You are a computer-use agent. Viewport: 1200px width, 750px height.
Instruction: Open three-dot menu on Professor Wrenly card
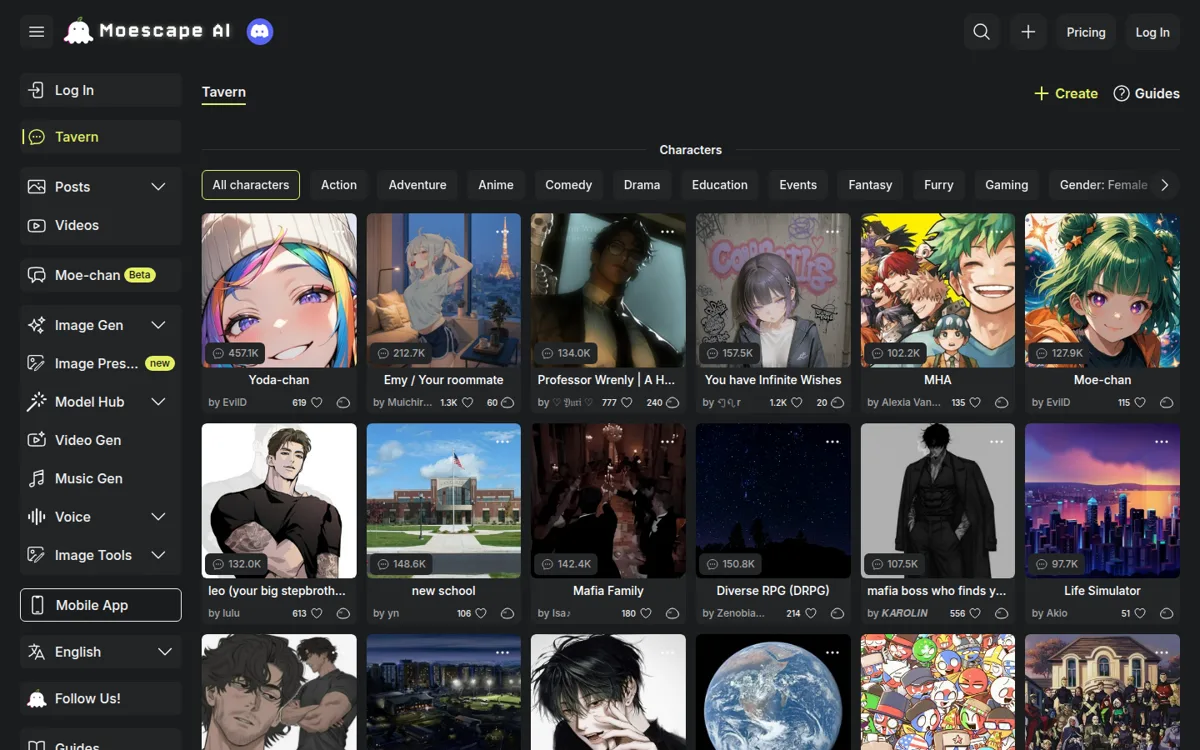668,231
